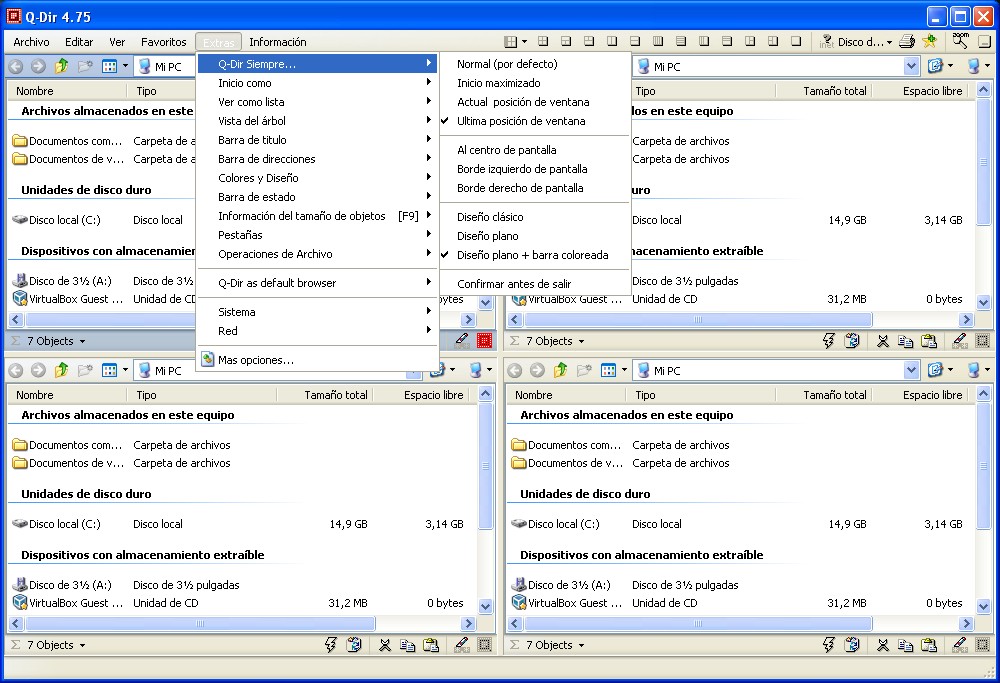Screen dimensions: 1000x683
Task: Expand the Sistema submenu
Action: click(x=317, y=312)
